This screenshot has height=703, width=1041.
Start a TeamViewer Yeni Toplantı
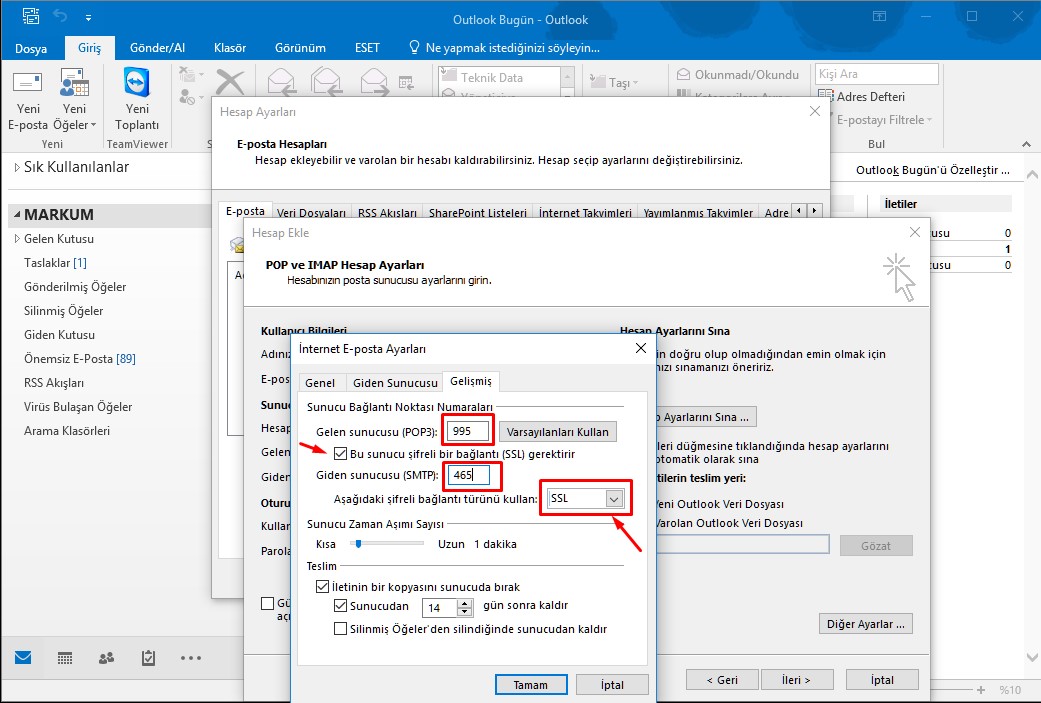137,82
